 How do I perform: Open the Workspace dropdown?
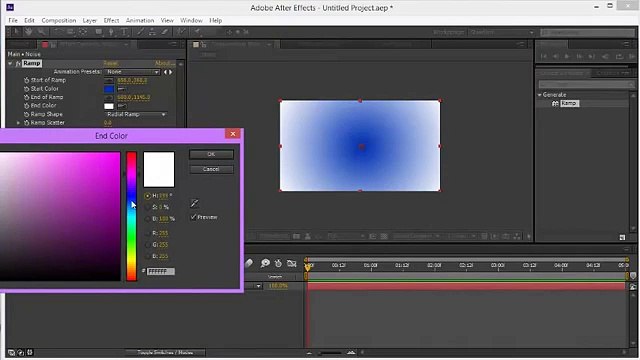pyautogui.click(x=502, y=32)
